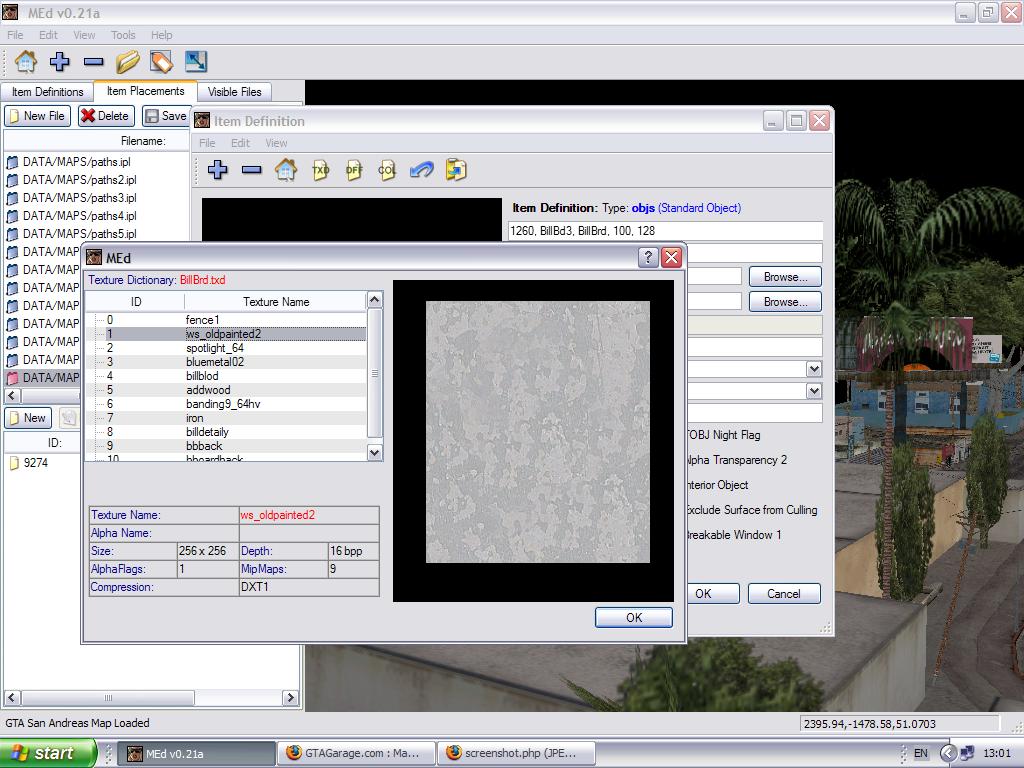Toggle Interior Object option
This screenshot has width=1024, height=768.
717,485
